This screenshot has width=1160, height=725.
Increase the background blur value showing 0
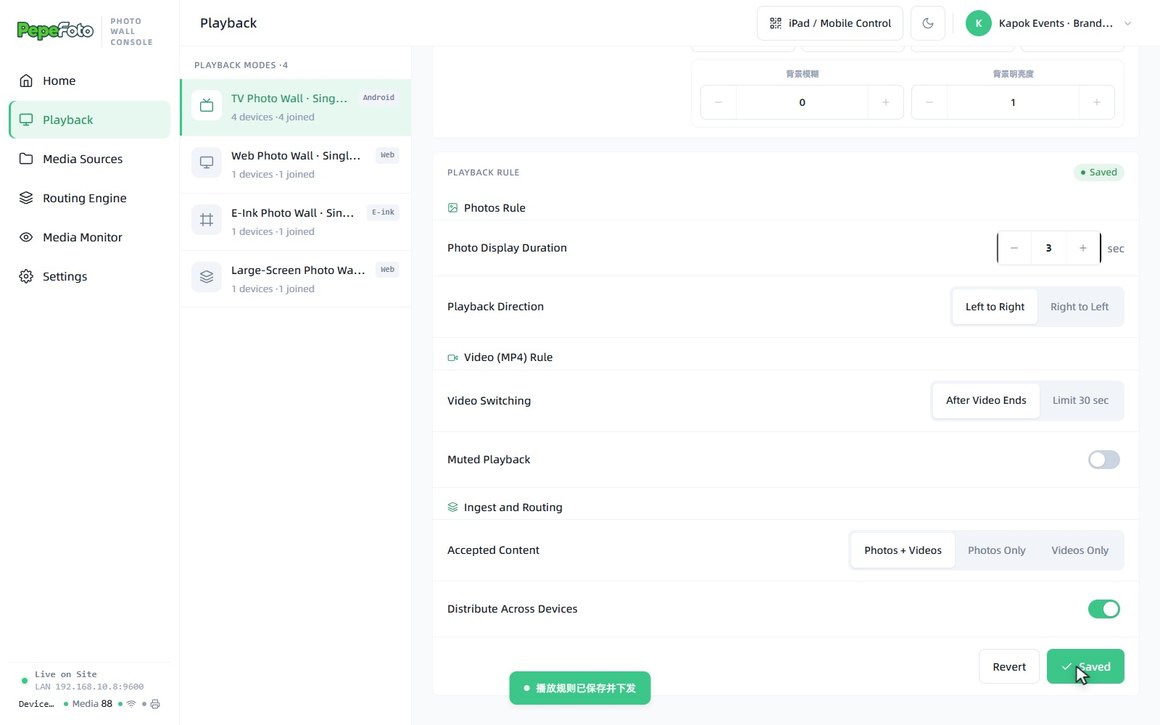point(886,103)
